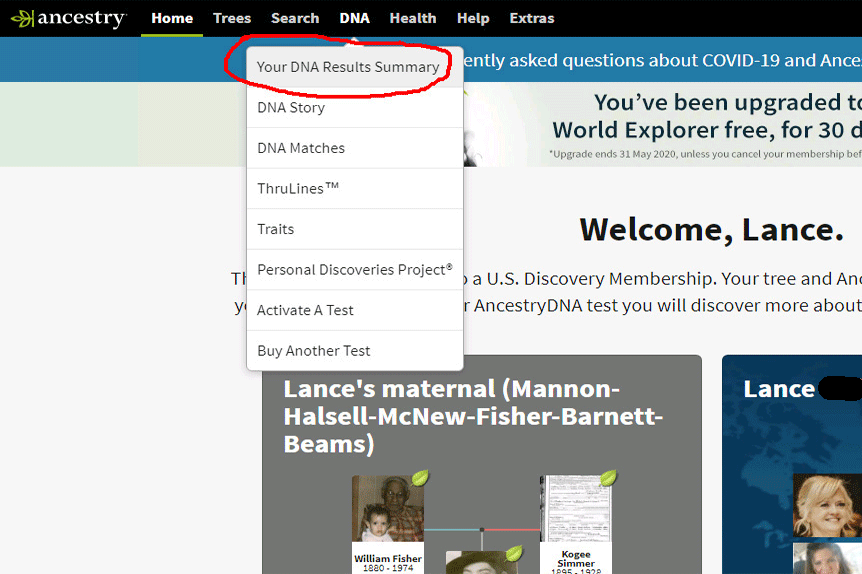
Task: Open Lance's maternal tree title
Action: point(473,417)
